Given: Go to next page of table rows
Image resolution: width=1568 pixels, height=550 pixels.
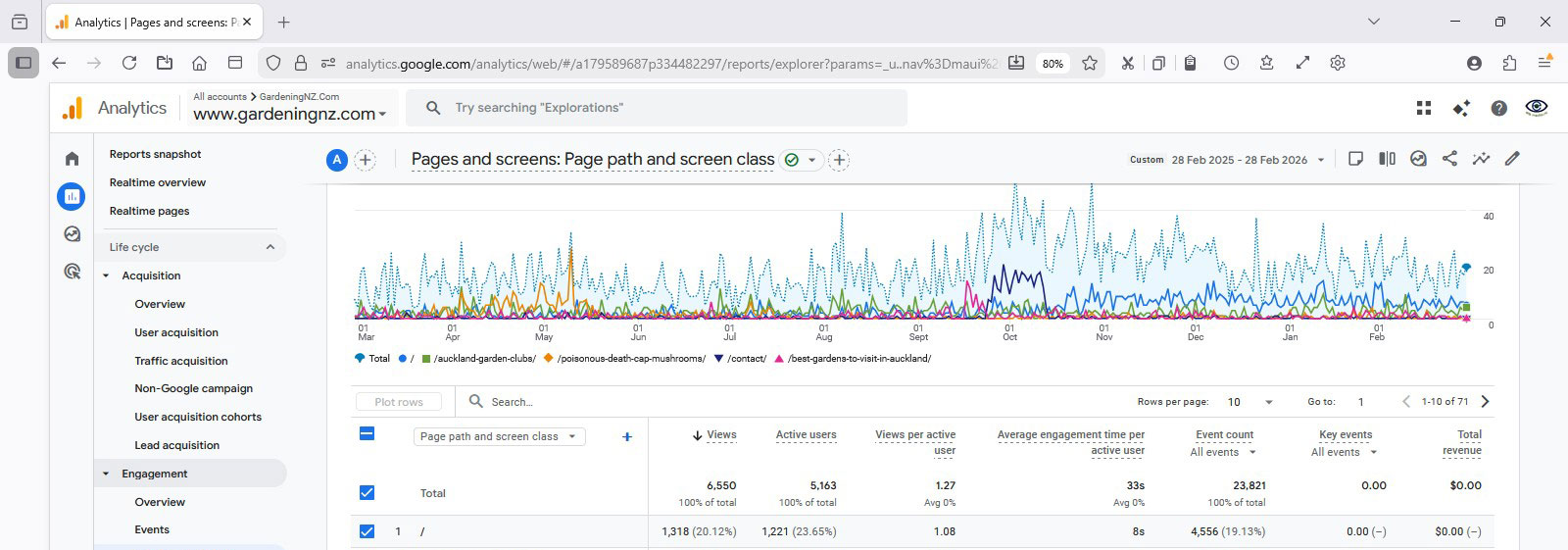Looking at the screenshot, I should click(x=1486, y=402).
